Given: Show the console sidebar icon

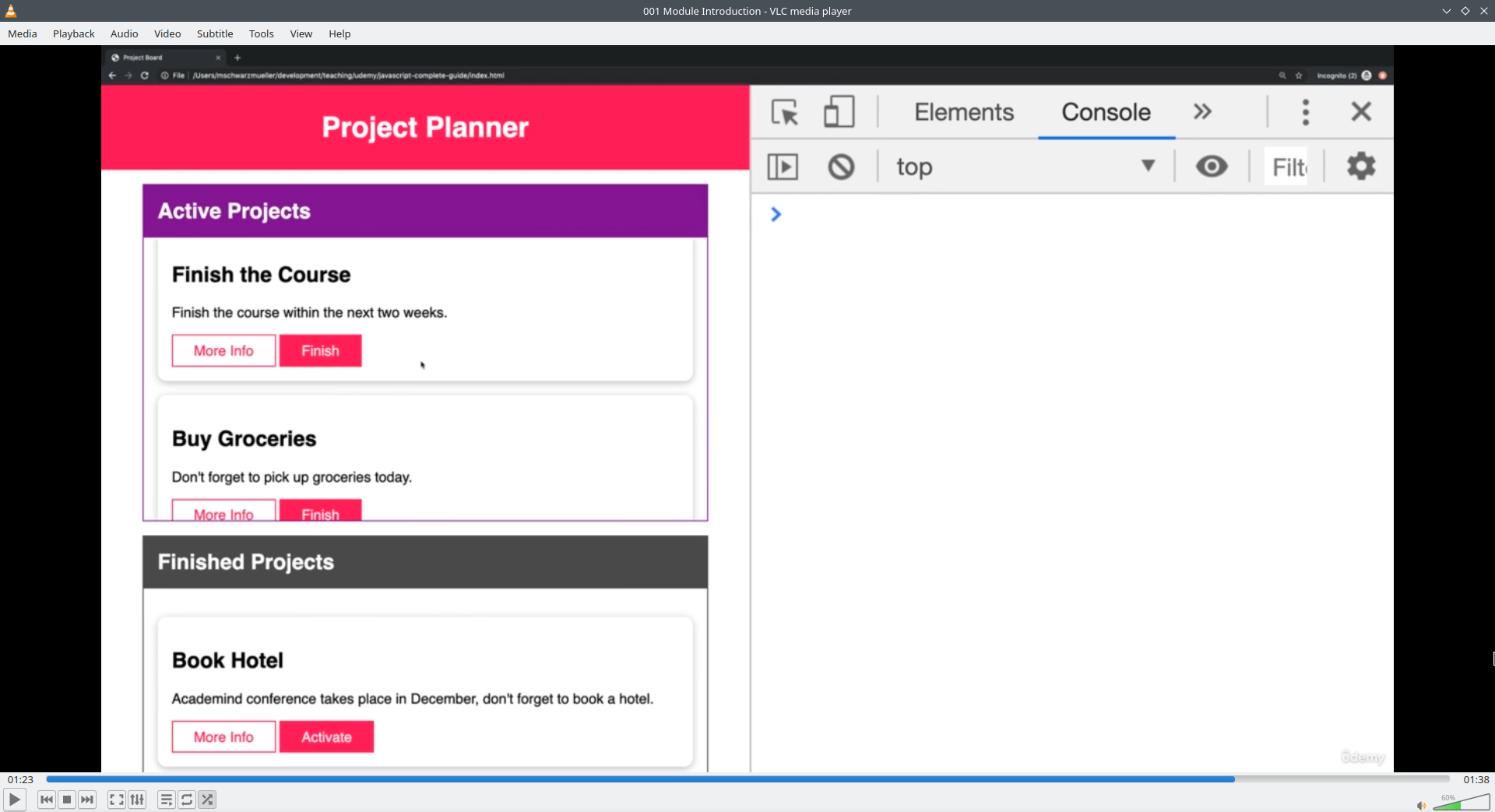Looking at the screenshot, I should point(783,167).
